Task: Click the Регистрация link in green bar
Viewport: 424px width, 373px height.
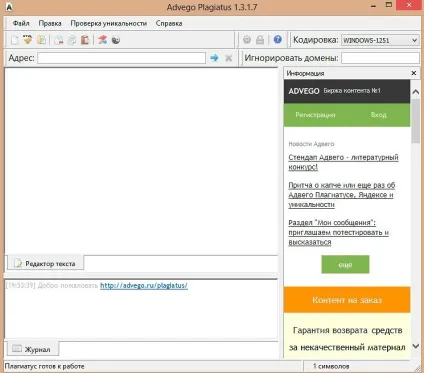Action: pos(315,115)
